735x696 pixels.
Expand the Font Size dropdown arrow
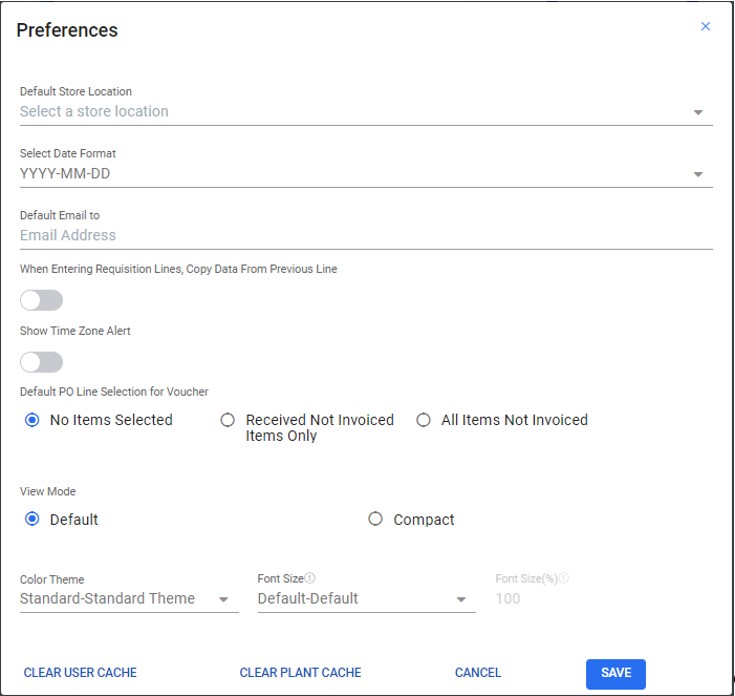coord(461,600)
